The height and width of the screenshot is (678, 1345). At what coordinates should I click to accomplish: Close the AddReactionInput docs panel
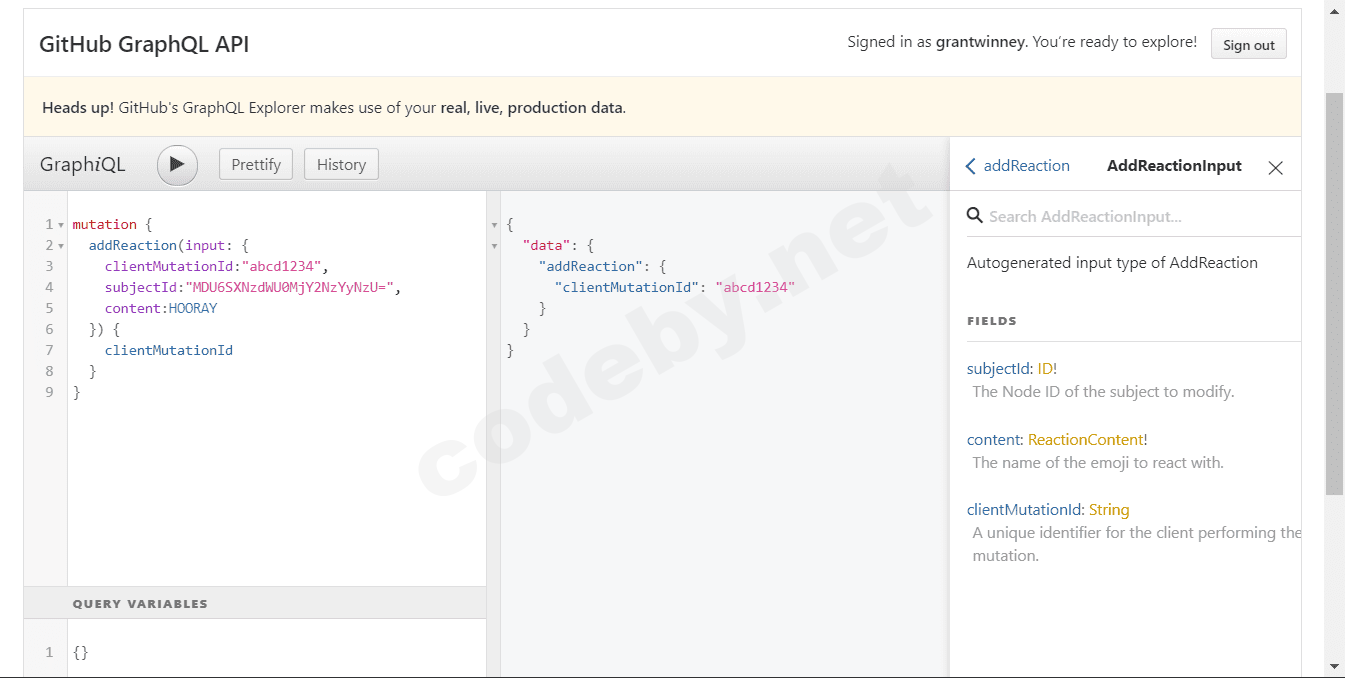pyautogui.click(x=1275, y=168)
